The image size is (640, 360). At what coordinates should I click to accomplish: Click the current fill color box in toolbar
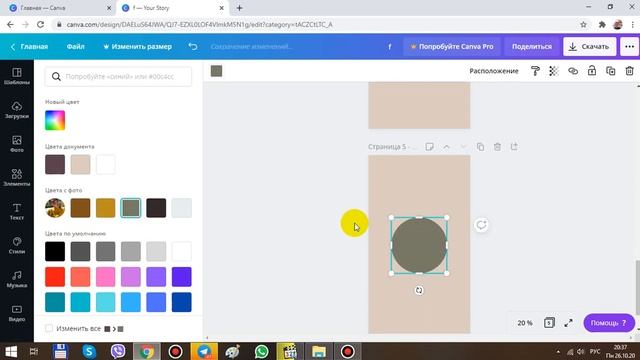216,71
